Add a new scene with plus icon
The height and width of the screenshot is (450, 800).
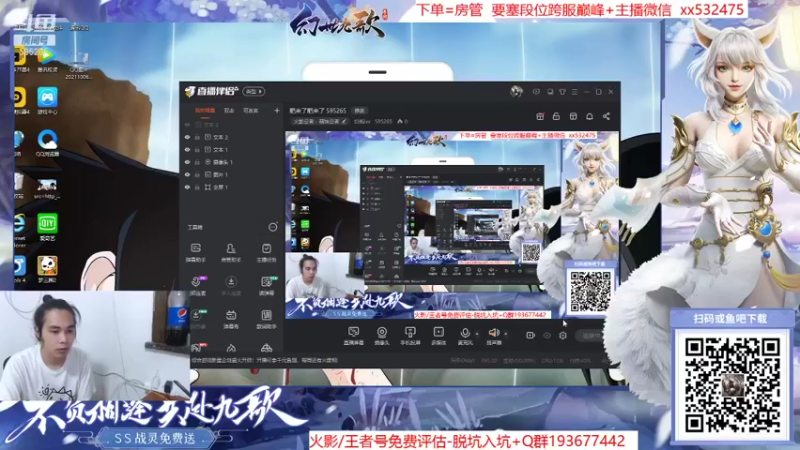click(277, 110)
